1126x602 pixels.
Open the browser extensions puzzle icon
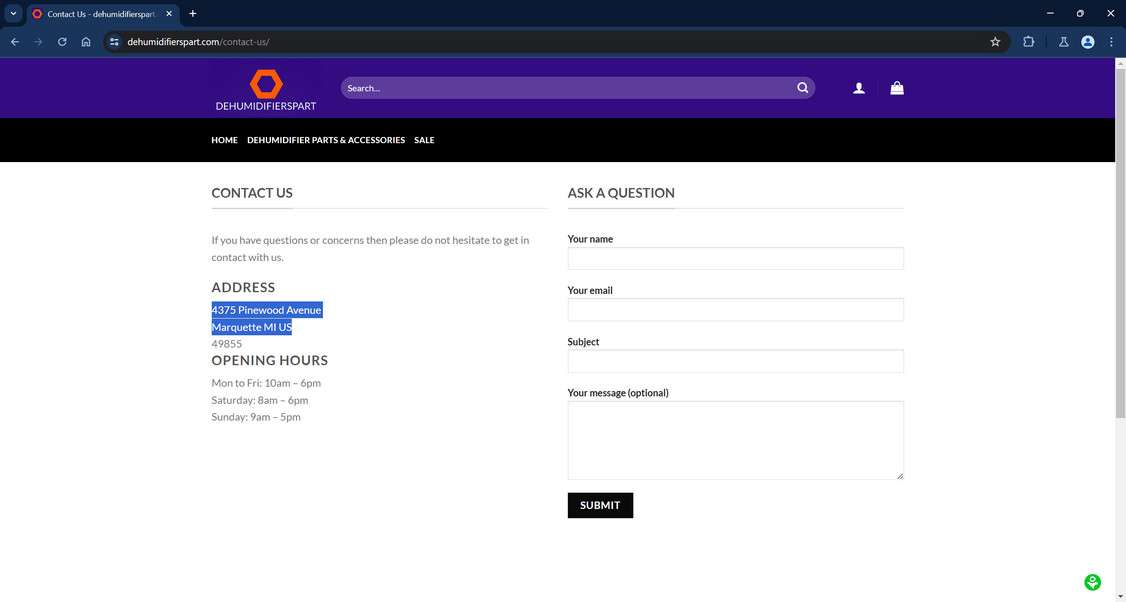(x=1028, y=42)
